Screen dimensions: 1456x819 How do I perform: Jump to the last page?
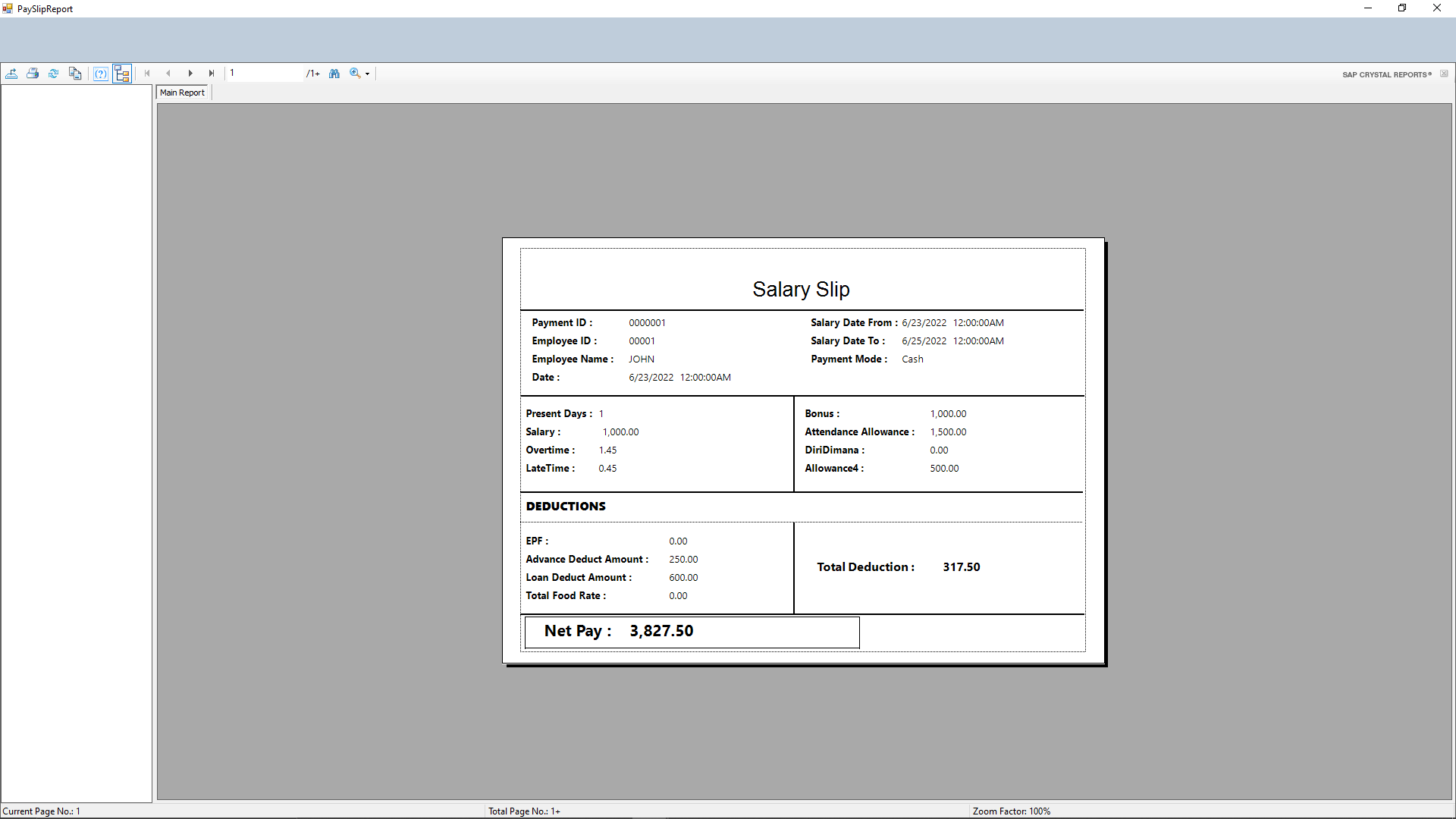pos(212,73)
